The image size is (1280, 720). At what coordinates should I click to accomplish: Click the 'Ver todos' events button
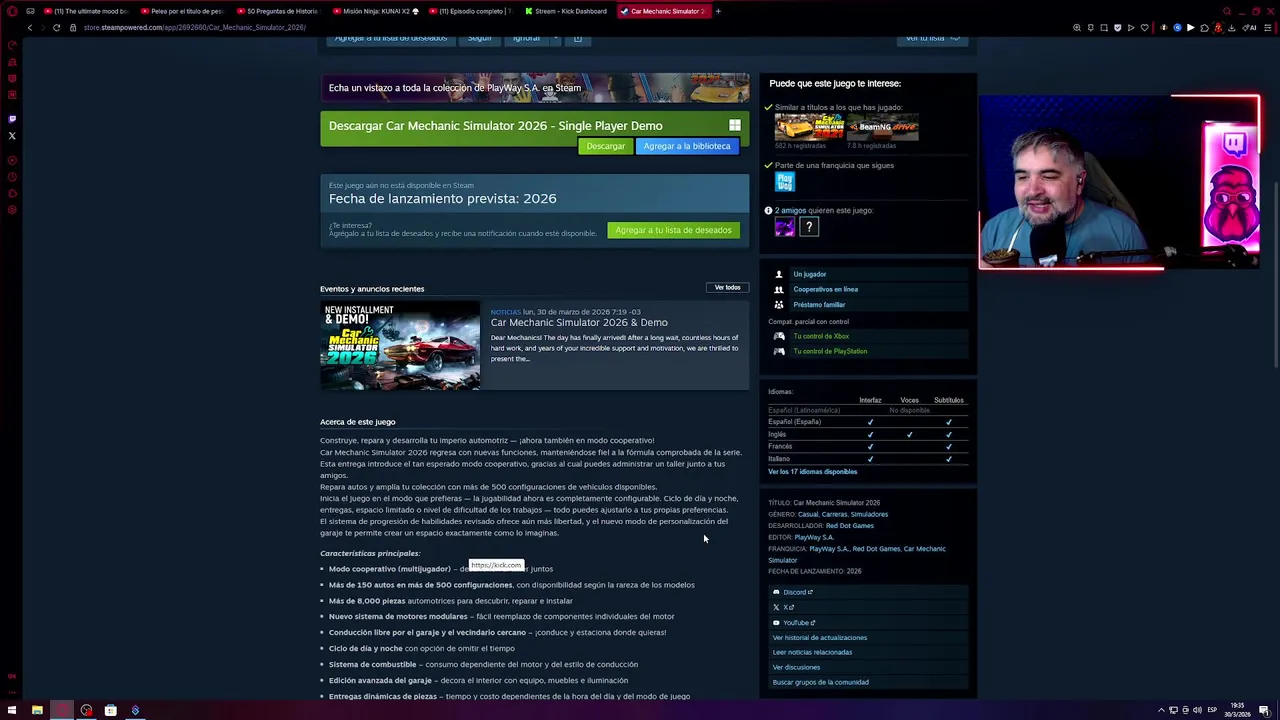[727, 288]
